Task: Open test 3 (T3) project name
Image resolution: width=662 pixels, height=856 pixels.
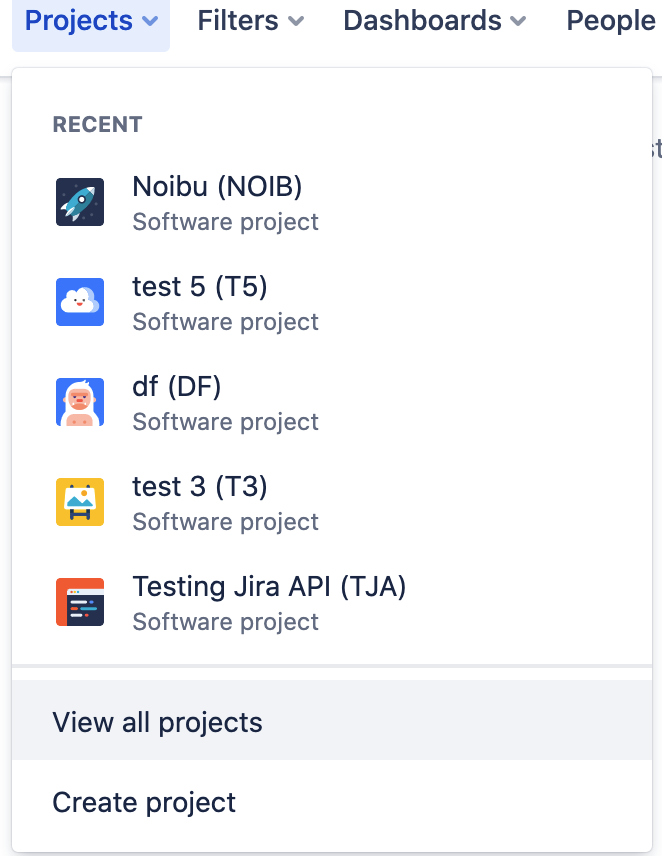Action: pos(200,486)
